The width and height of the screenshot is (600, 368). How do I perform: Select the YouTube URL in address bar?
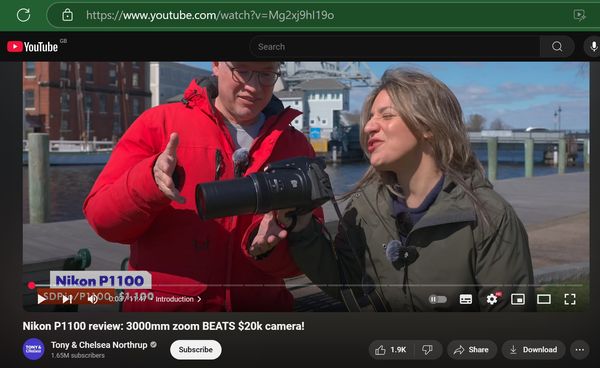coord(210,15)
